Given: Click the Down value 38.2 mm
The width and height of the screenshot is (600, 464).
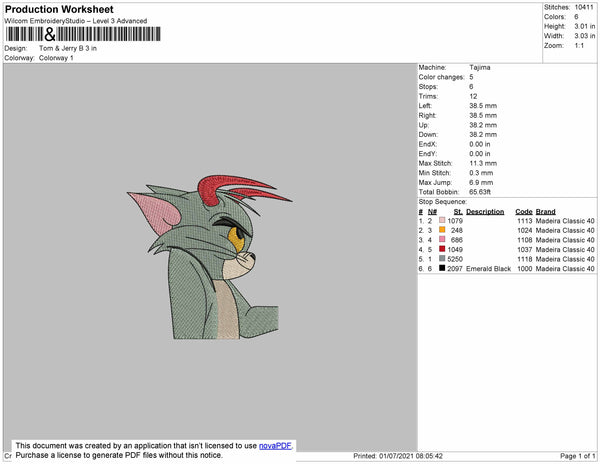Looking at the screenshot, I should pyautogui.click(x=483, y=135).
